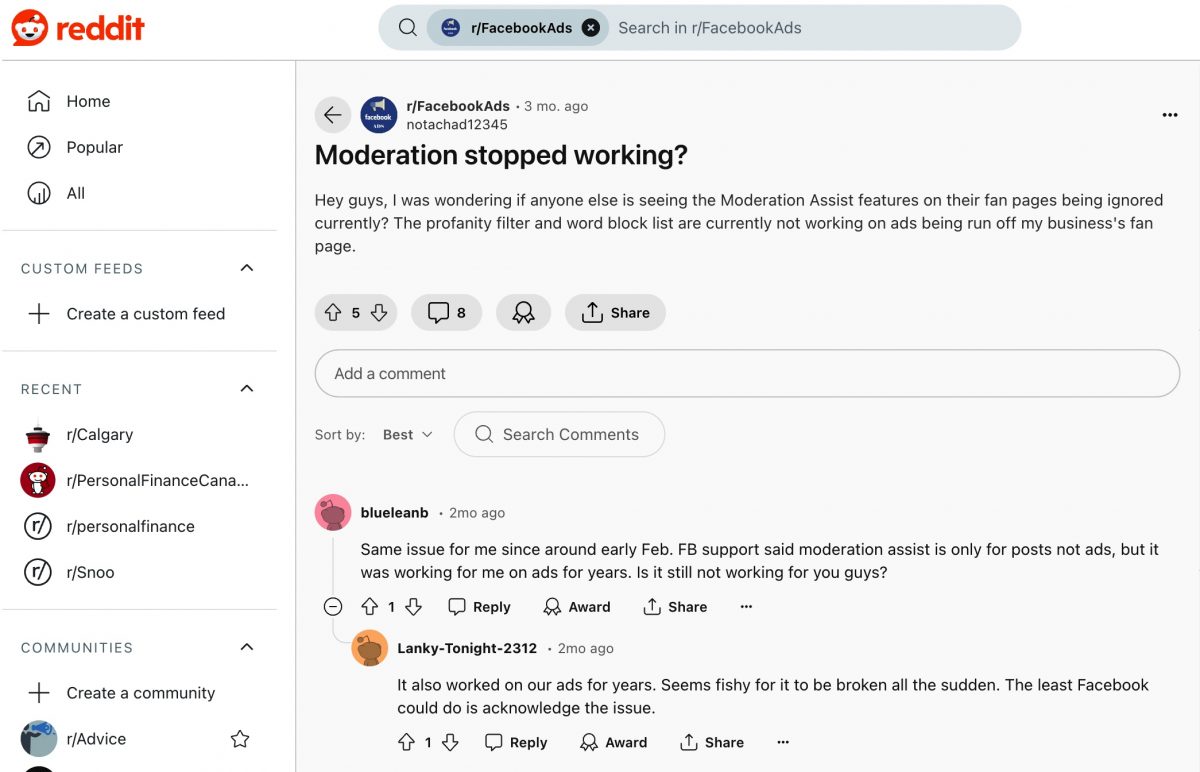This screenshot has width=1200, height=772.
Task: Open post options three-dot menu
Action: (1170, 115)
